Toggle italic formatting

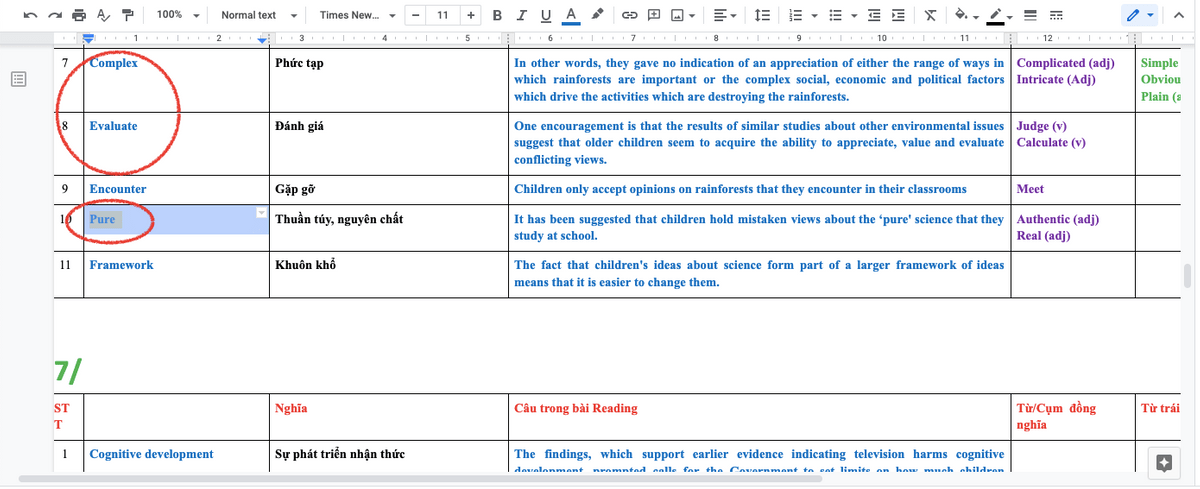click(x=521, y=16)
